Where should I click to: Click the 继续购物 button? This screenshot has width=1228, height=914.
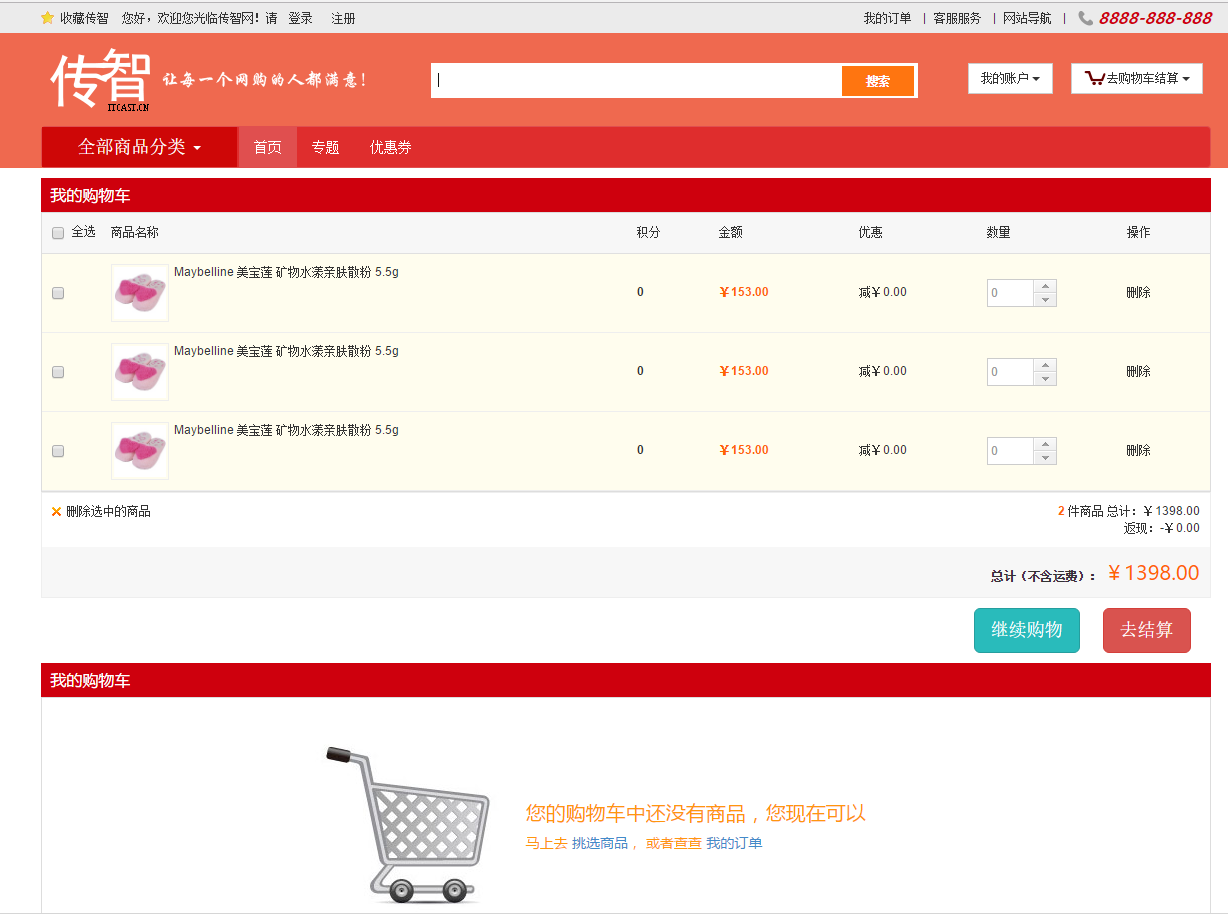(x=1027, y=630)
